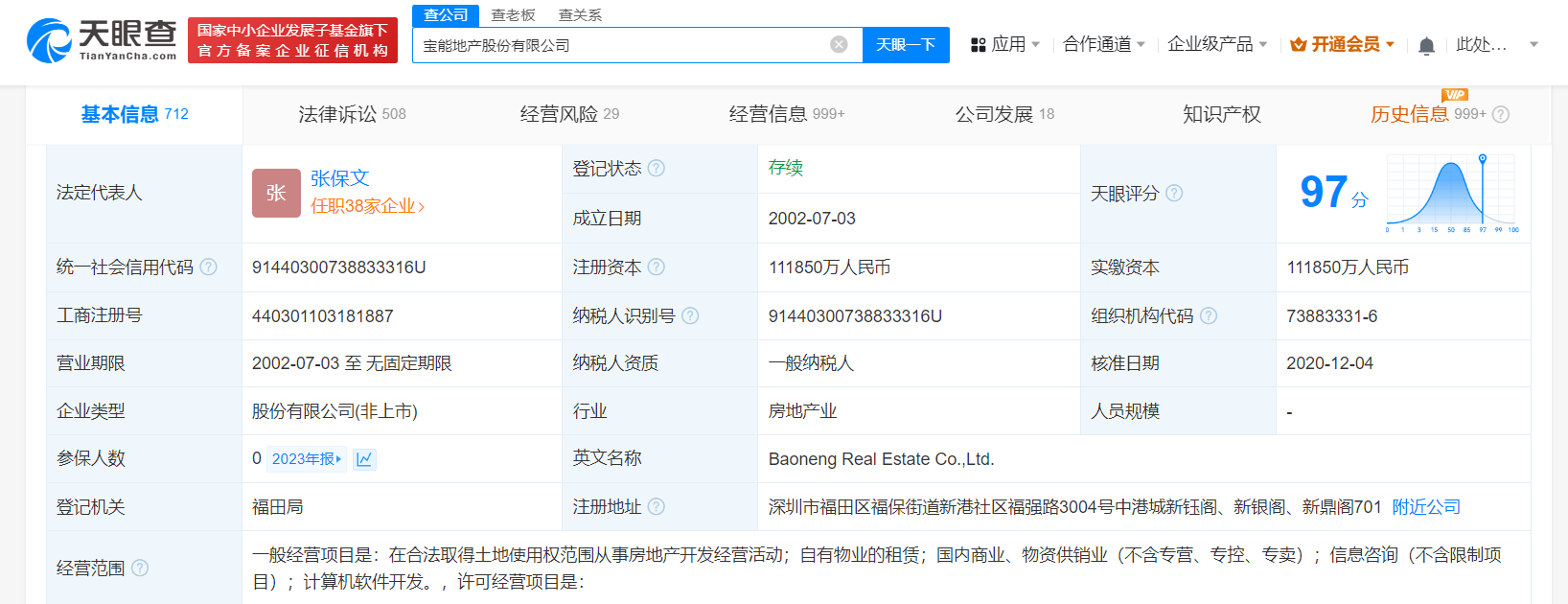Open the TianYan score distribution chart
The height and width of the screenshot is (604, 1568).
pos(1452,193)
